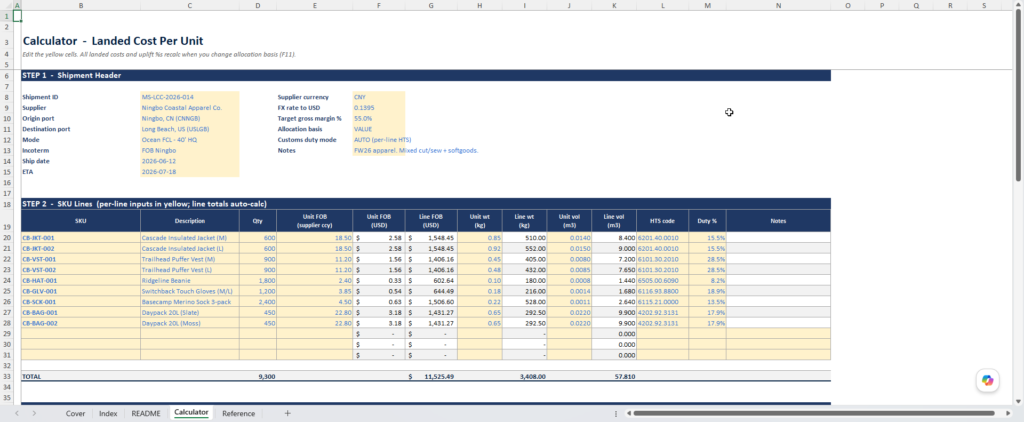Viewport: 1024px width, 422px height.
Task: Click Duty % cell 13.5%
Action: 707,302
